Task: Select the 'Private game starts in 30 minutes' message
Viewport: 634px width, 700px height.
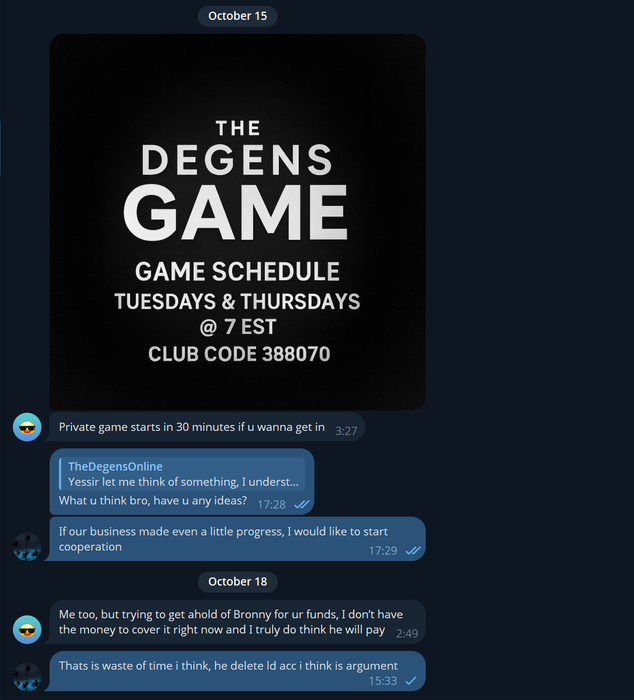Action: [x=206, y=427]
